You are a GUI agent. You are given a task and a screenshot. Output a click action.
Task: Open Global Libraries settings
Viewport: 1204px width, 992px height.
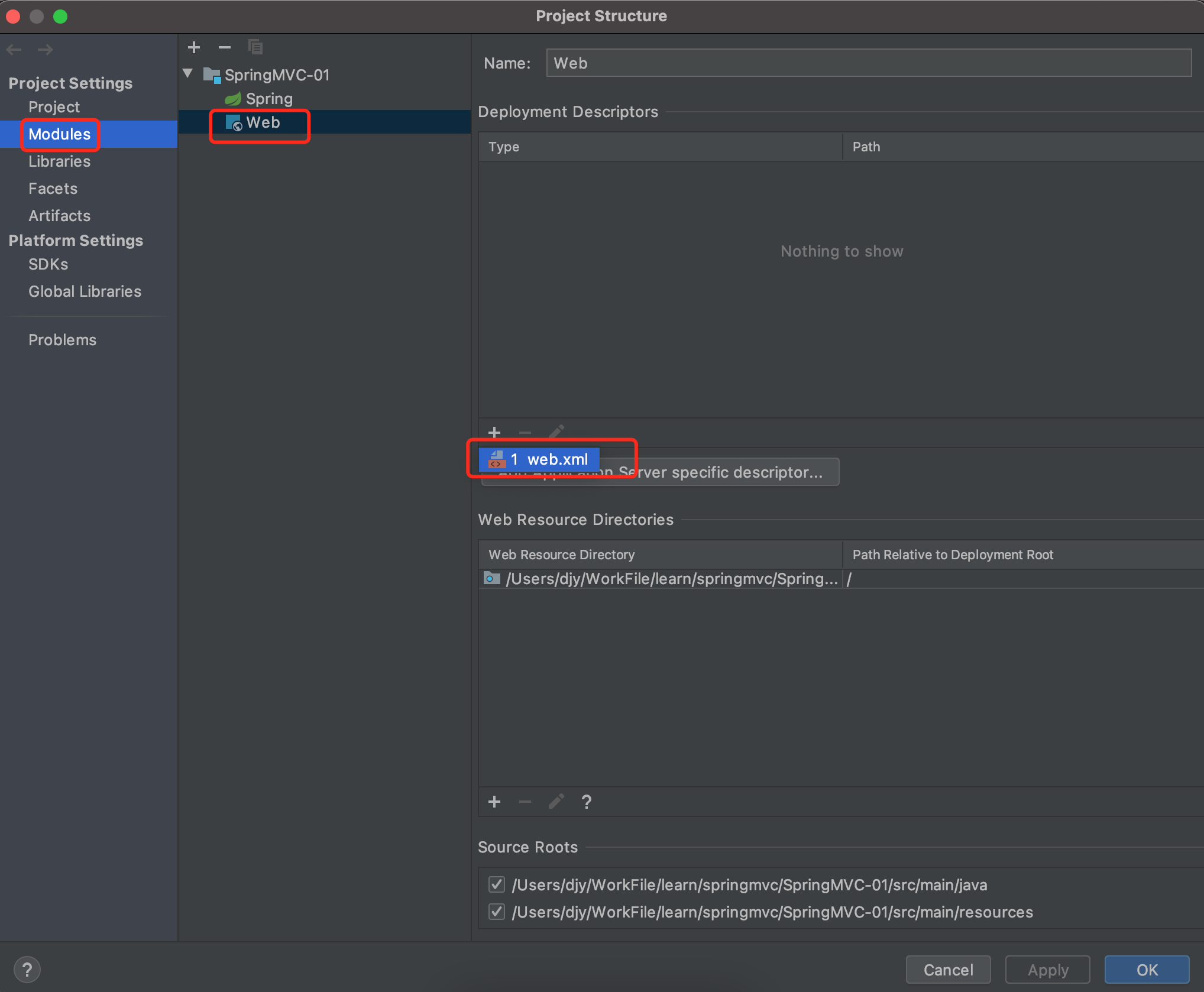(x=85, y=291)
